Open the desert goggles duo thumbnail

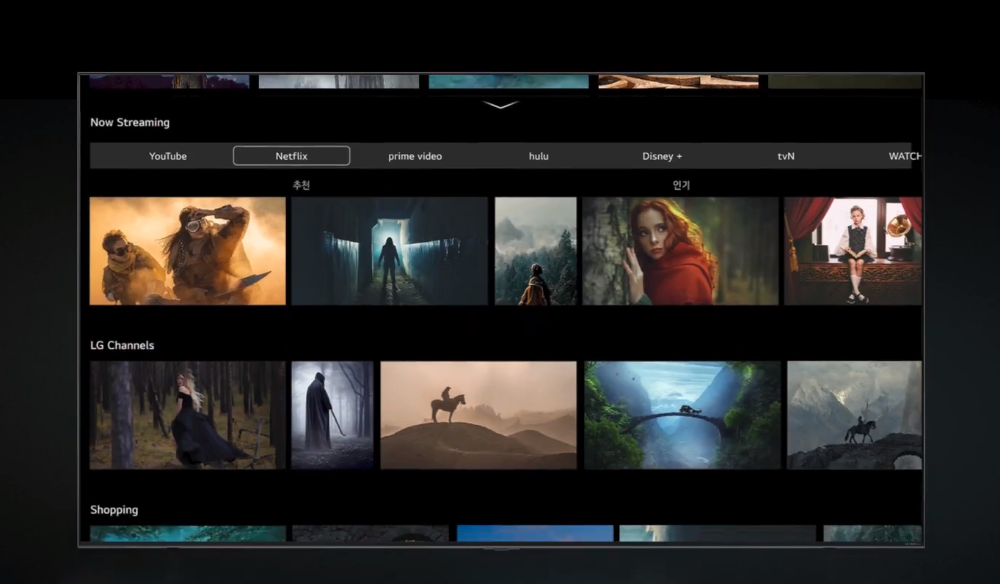coord(188,251)
